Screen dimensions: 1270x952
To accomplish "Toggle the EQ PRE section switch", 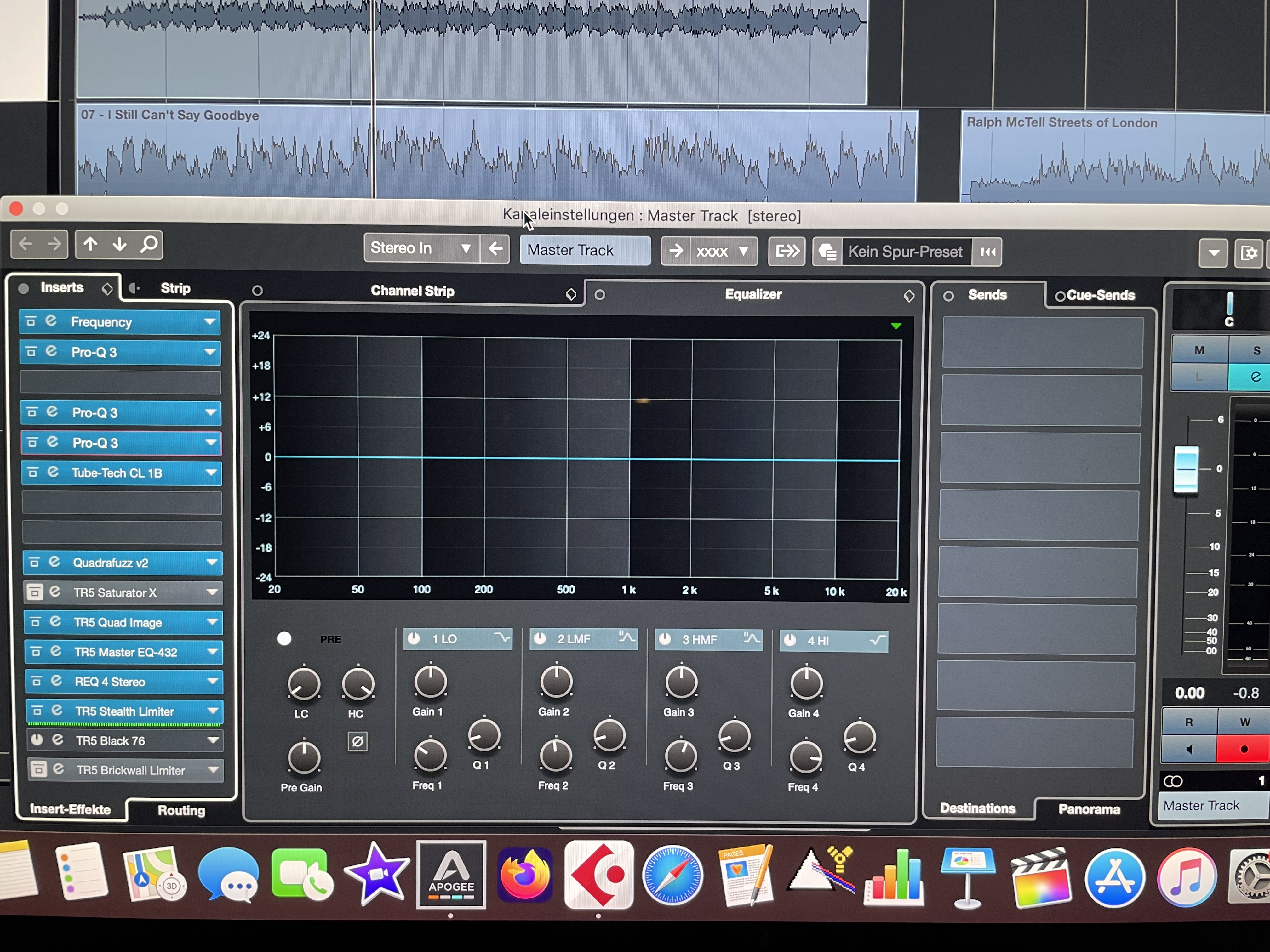I will tap(284, 639).
